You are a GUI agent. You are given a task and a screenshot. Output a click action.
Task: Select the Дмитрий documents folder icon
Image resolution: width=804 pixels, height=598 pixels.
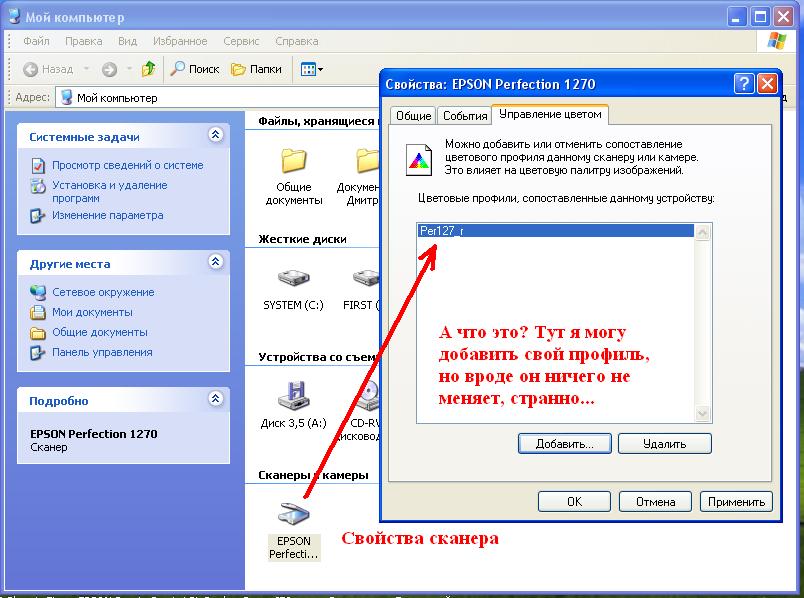(x=368, y=161)
